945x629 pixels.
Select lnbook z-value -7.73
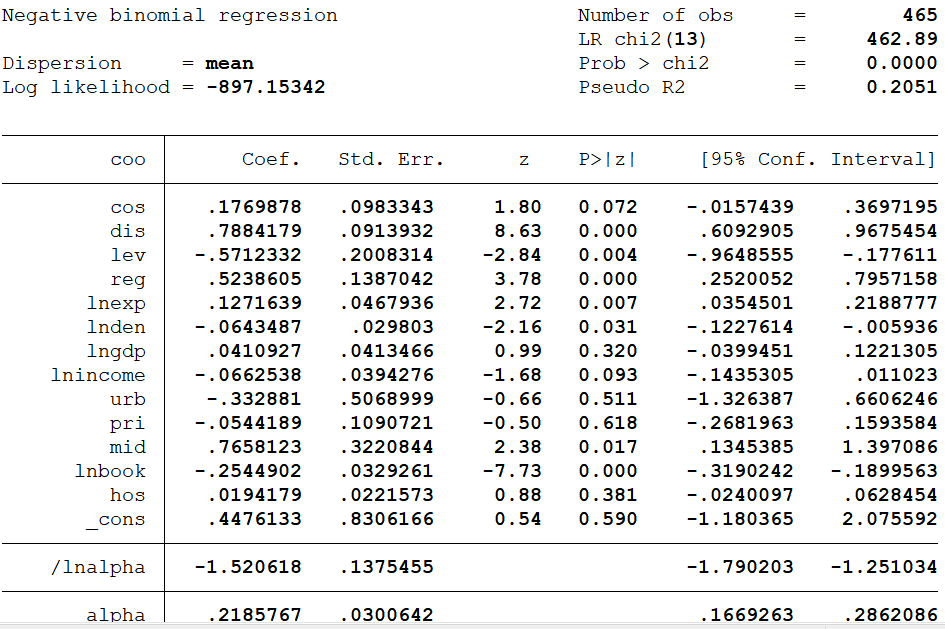pyautogui.click(x=512, y=471)
